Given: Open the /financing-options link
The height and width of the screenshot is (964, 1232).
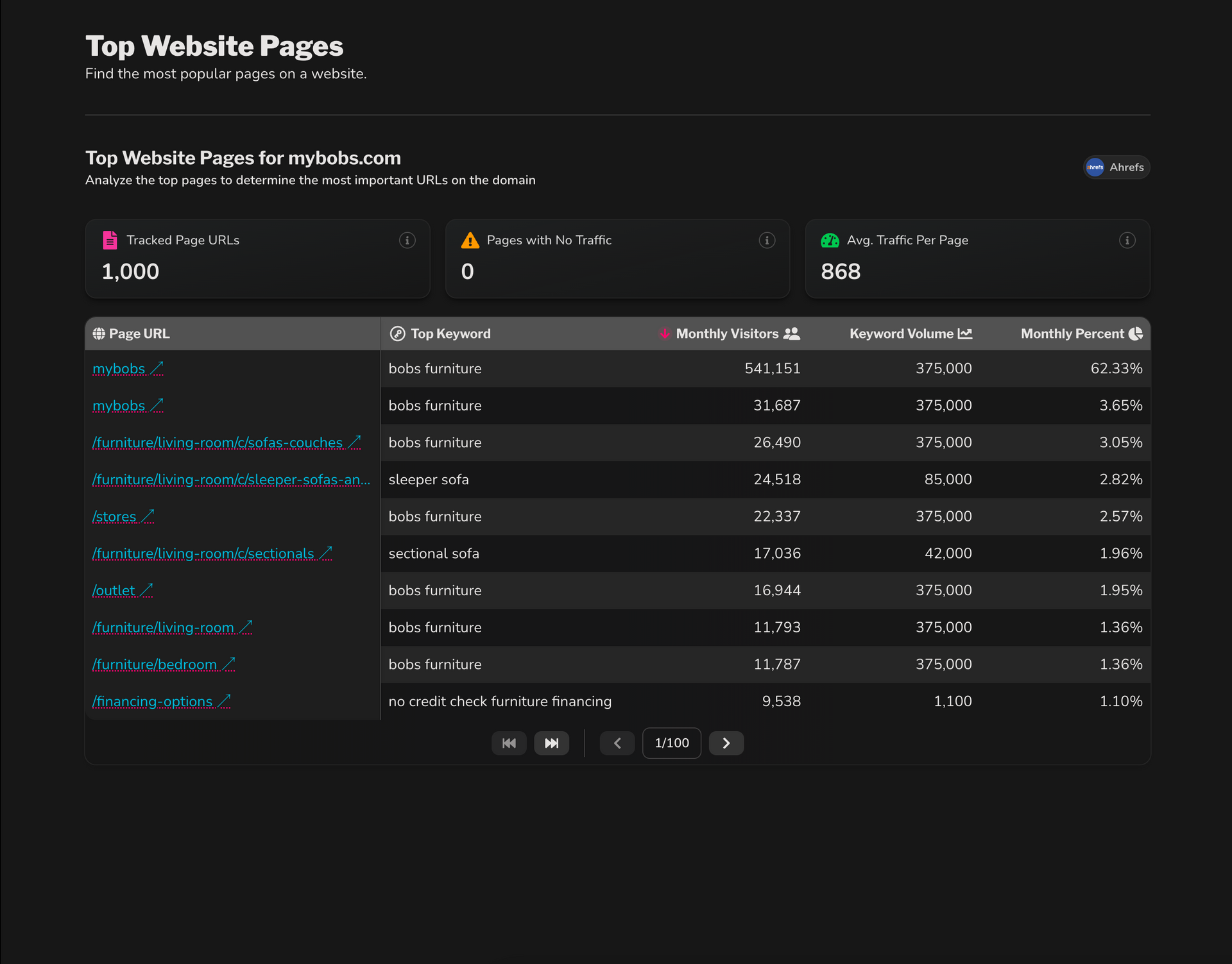Looking at the screenshot, I should click(x=161, y=702).
